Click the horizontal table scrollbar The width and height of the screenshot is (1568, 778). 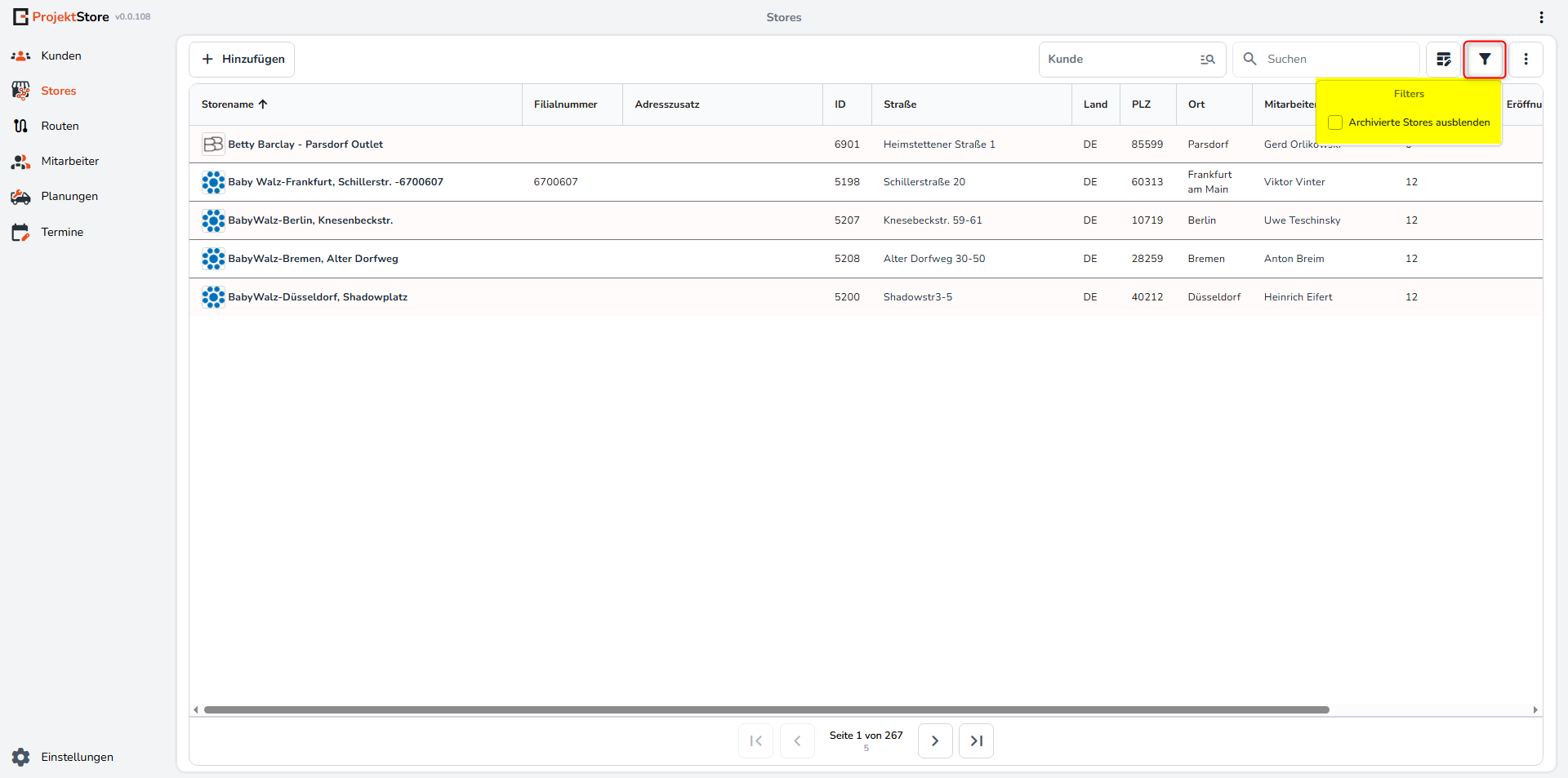pyautogui.click(x=766, y=710)
